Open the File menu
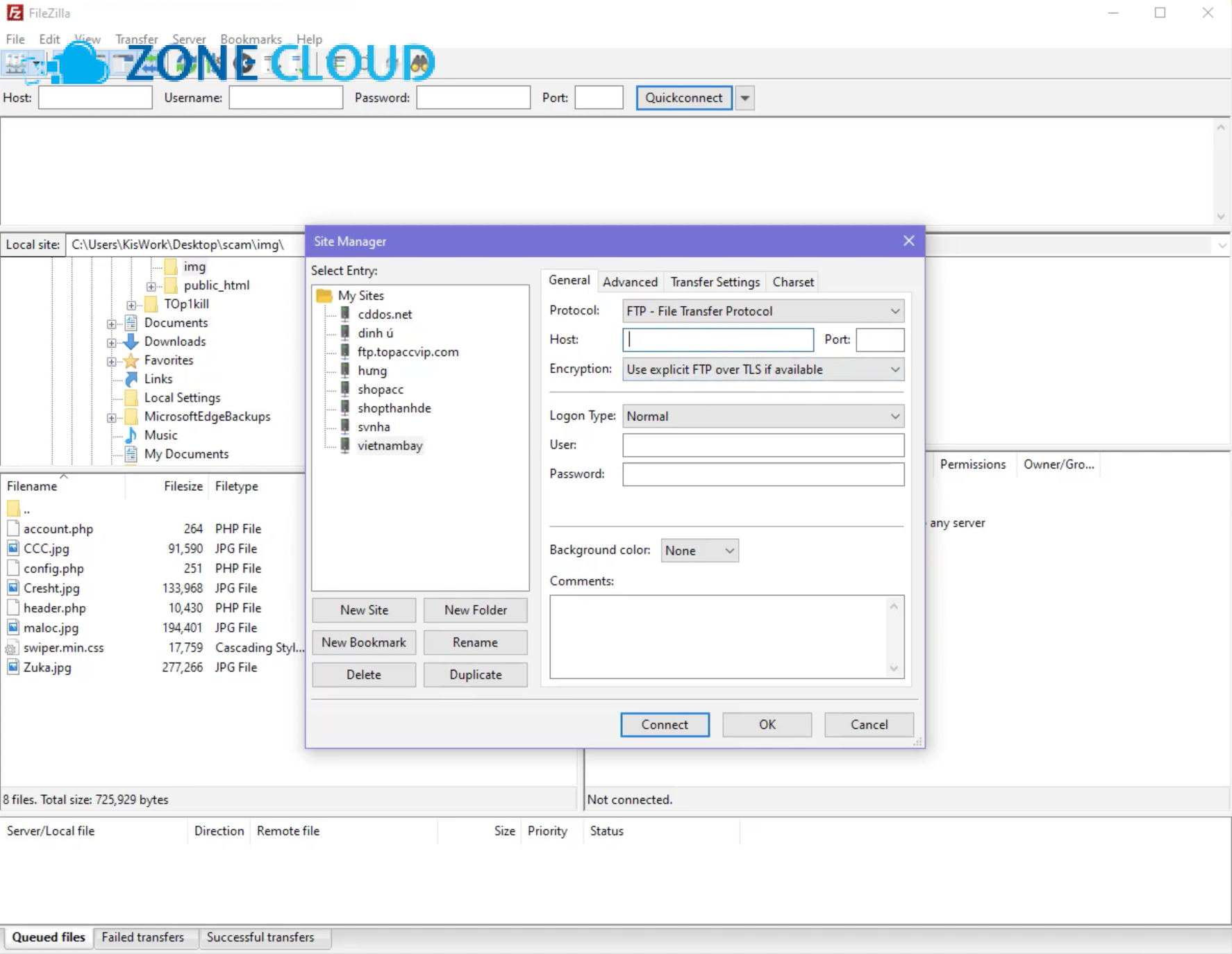Screen dimensions: 1232x954 coord(15,39)
